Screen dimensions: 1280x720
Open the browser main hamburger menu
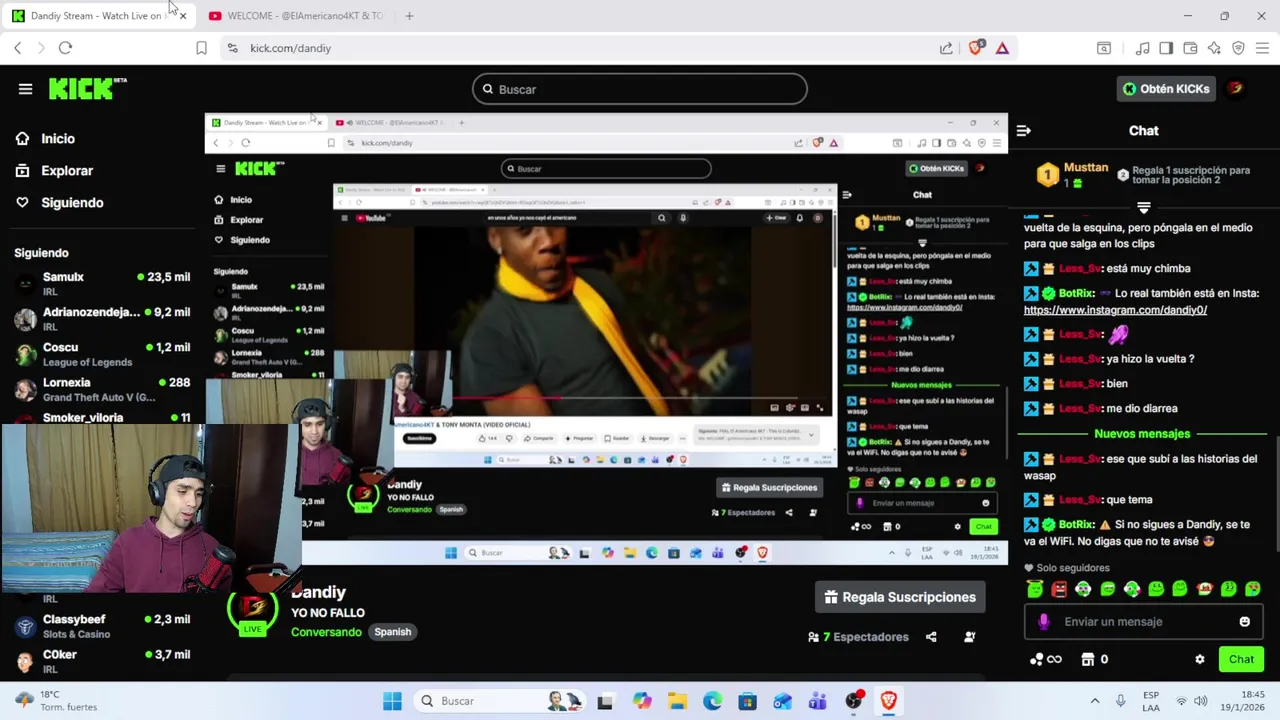pos(1262,48)
